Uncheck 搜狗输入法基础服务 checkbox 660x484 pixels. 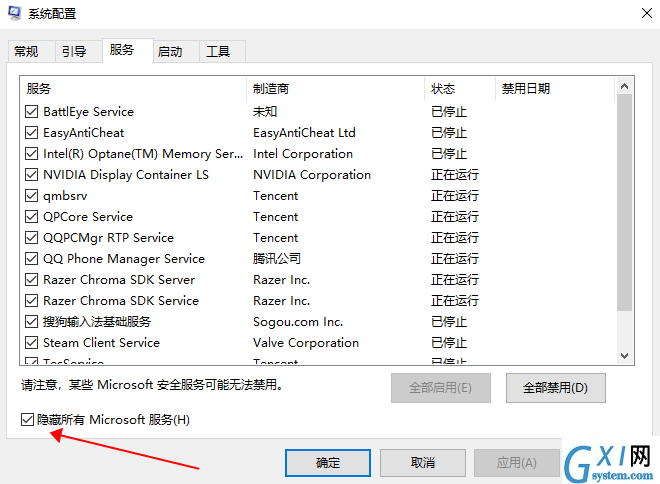[x=32, y=322]
